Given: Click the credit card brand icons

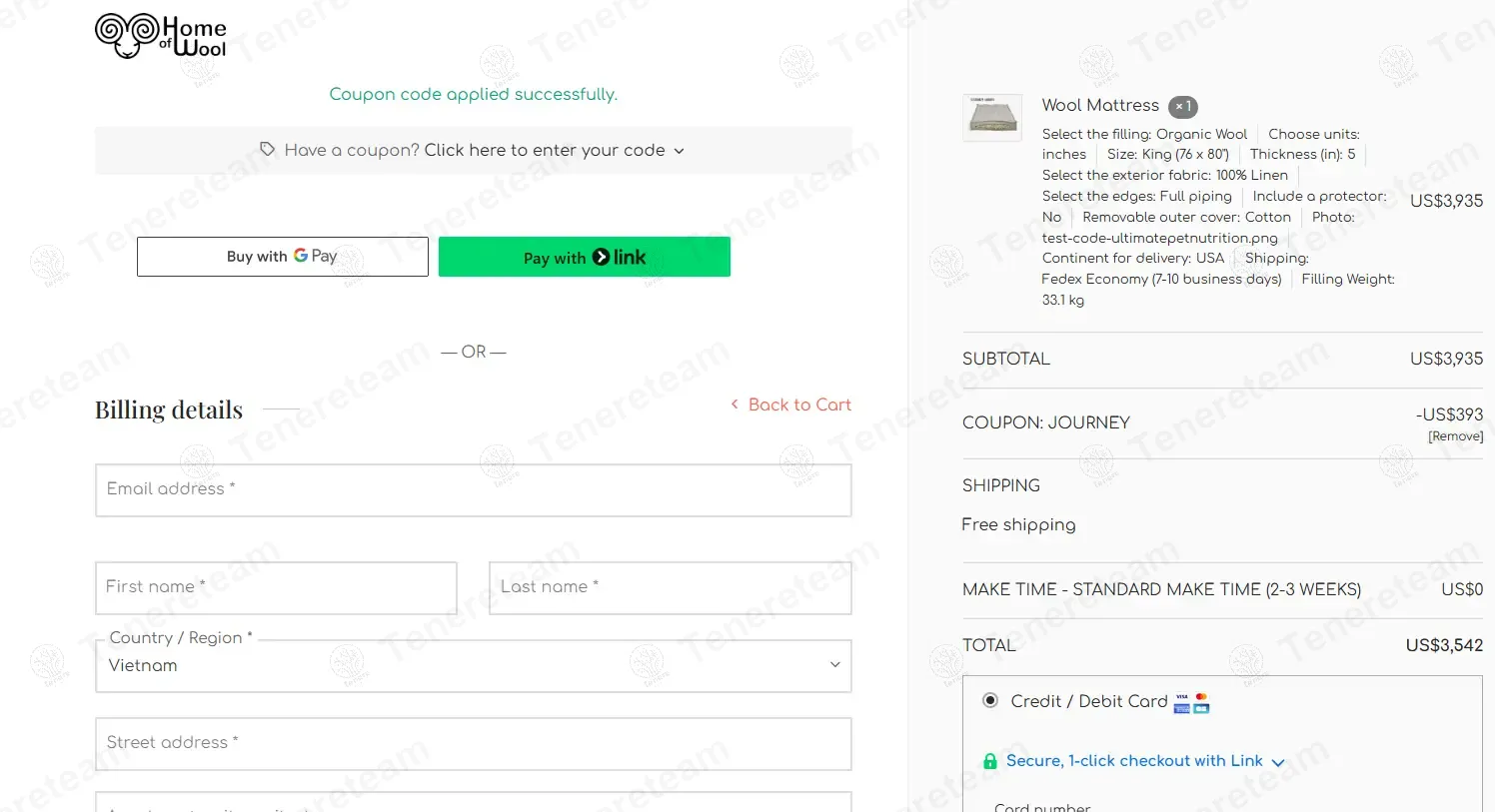Looking at the screenshot, I should (x=1191, y=703).
